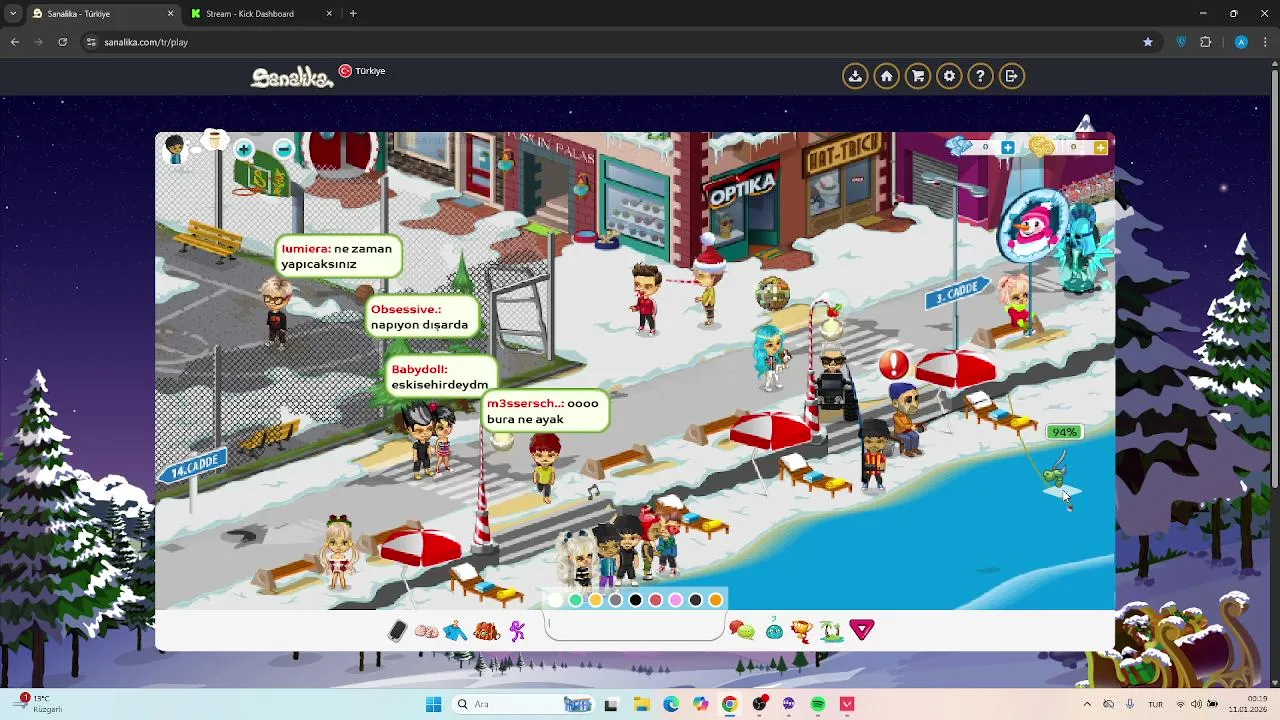Open the settings gear in game header
This screenshot has width=1280, height=720.
(949, 76)
